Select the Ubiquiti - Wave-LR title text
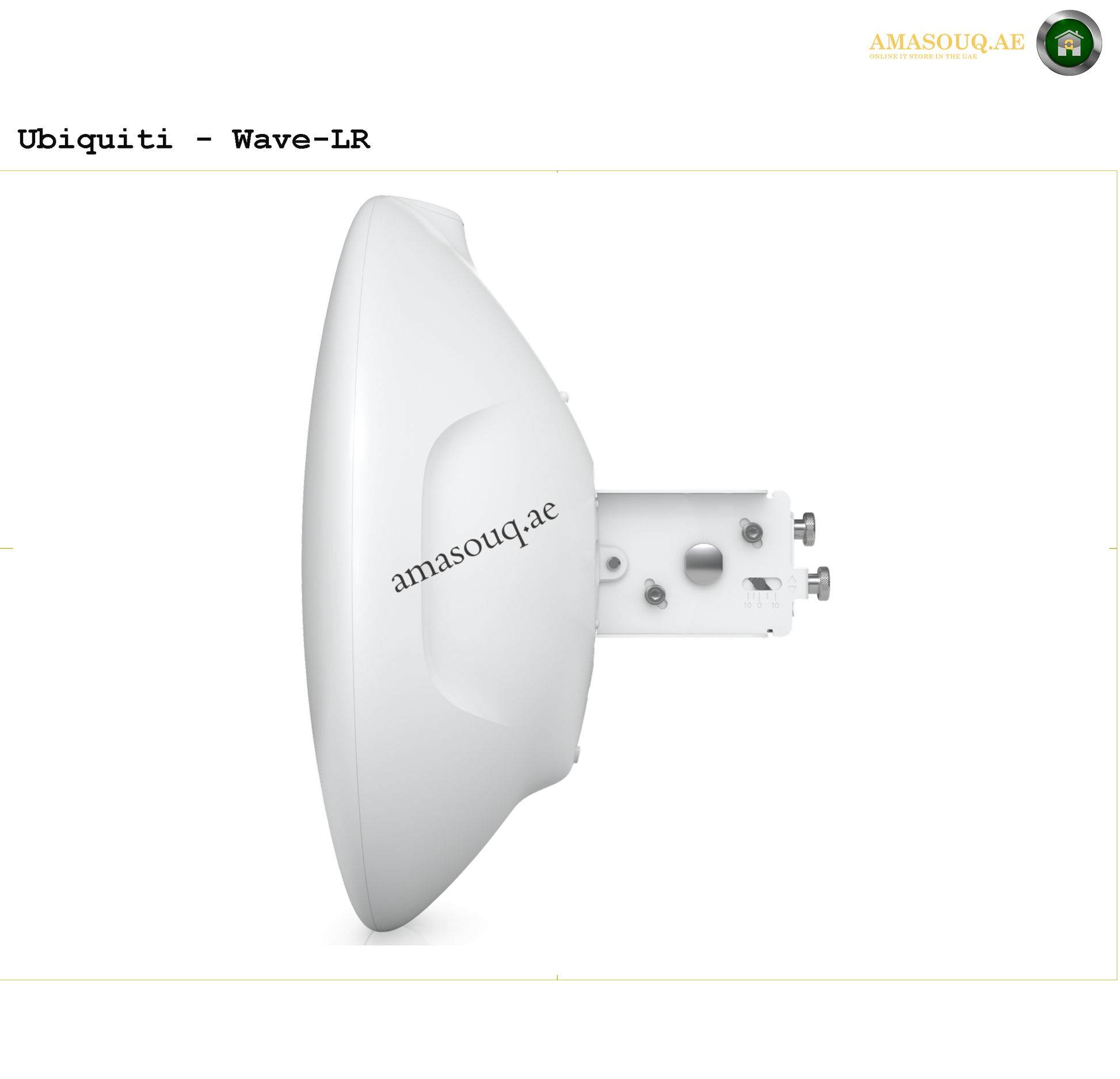The image size is (1120, 1079). [x=193, y=140]
